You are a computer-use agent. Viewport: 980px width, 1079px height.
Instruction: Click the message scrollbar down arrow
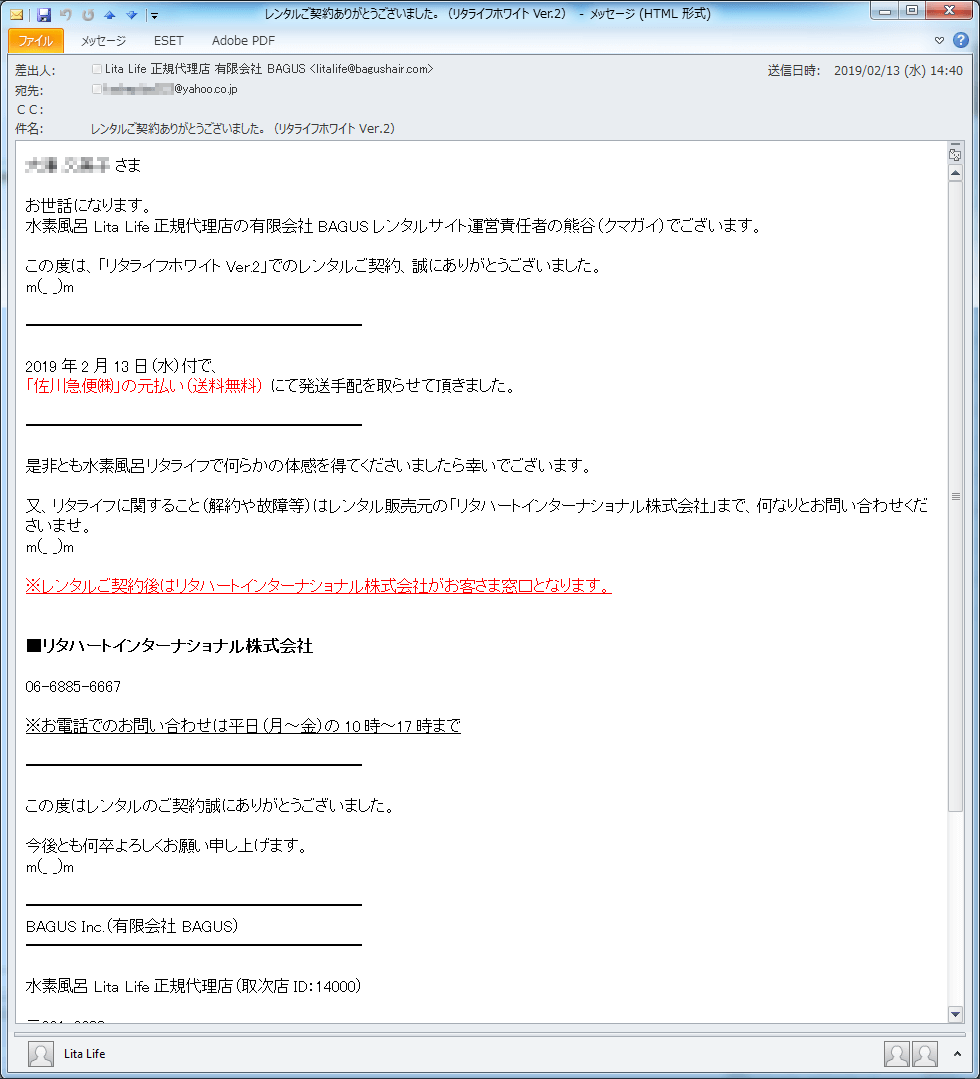pos(955,1014)
